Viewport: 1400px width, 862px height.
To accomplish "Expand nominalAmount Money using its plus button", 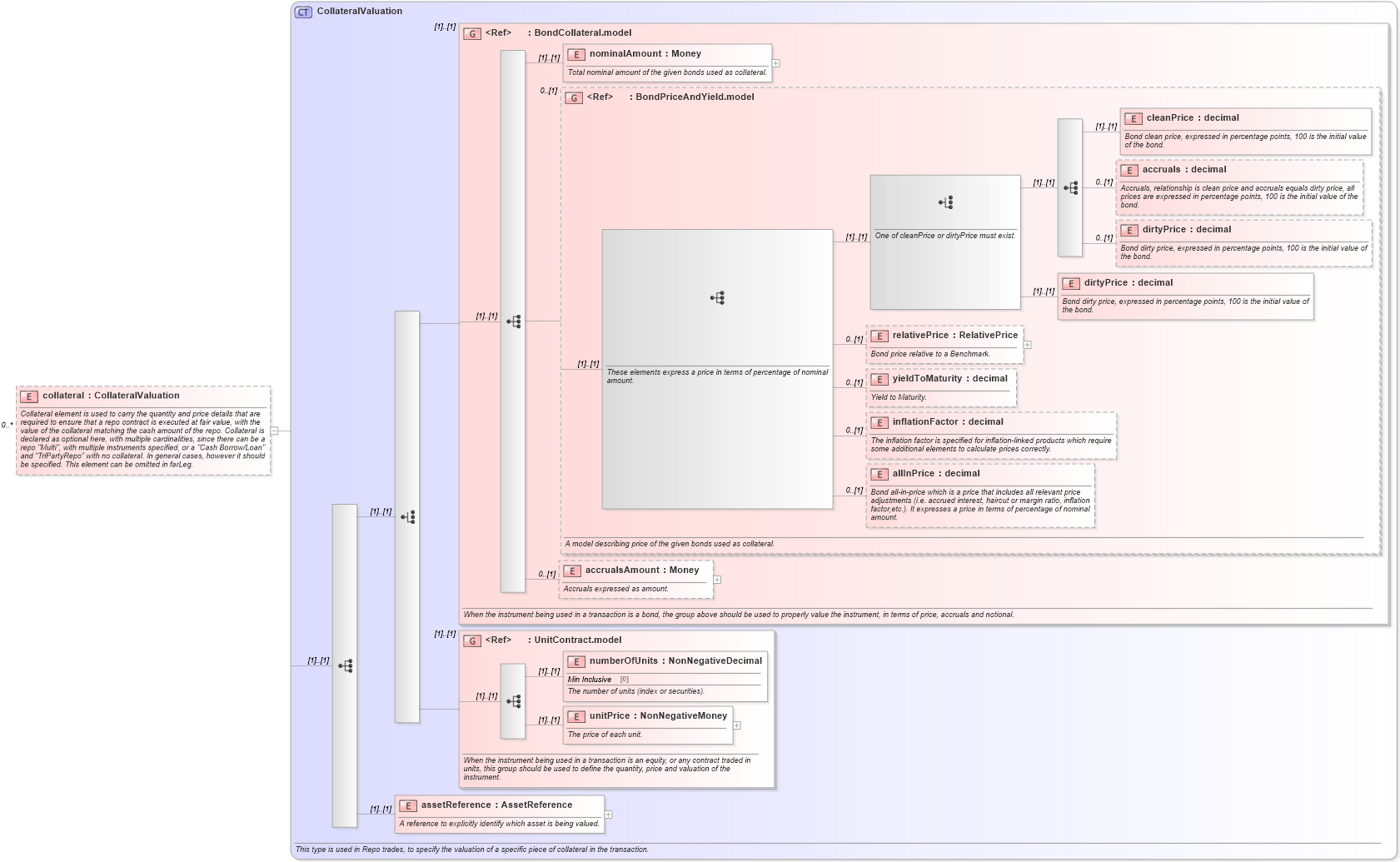I will pos(776,63).
